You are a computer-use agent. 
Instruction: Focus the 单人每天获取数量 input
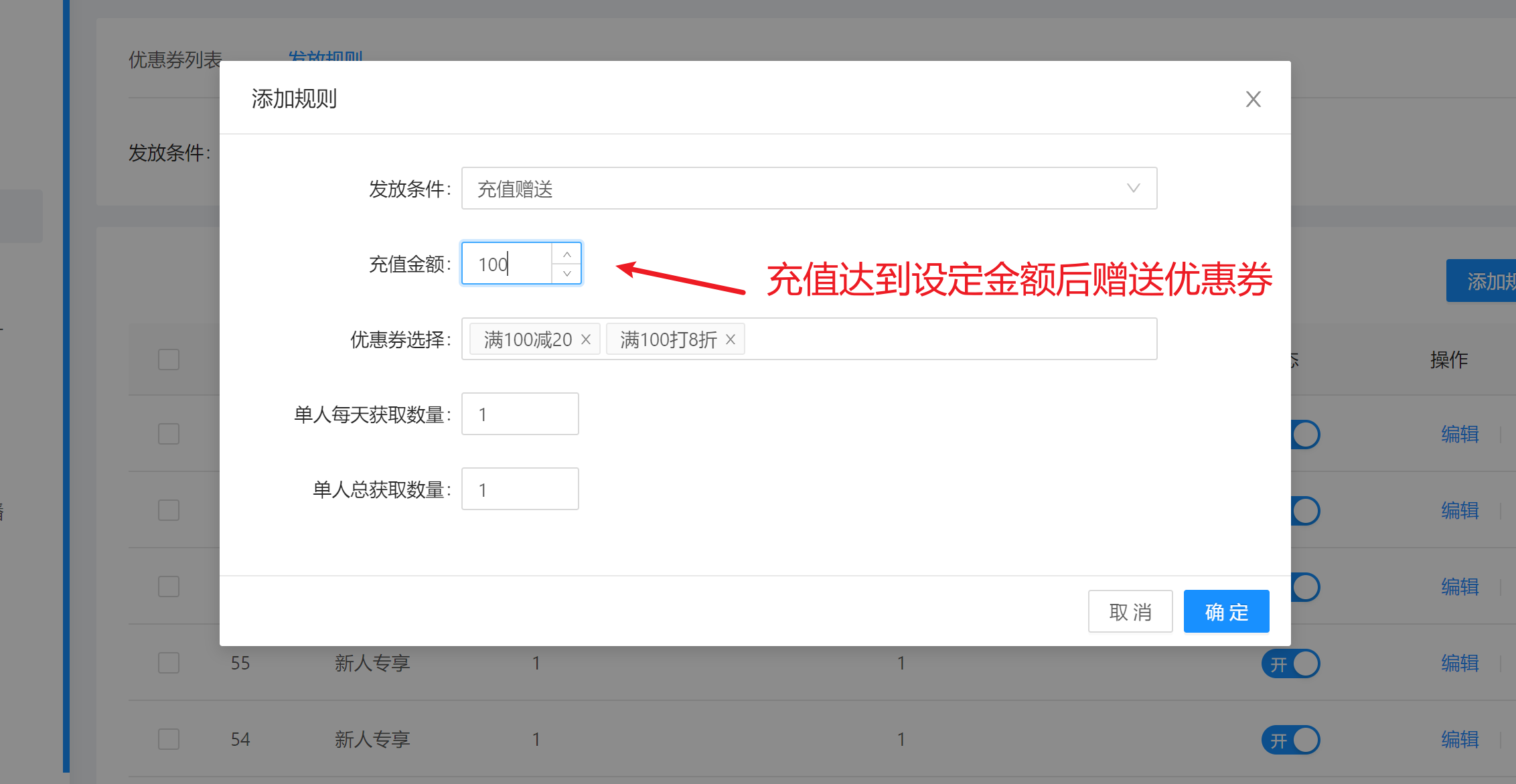point(520,414)
